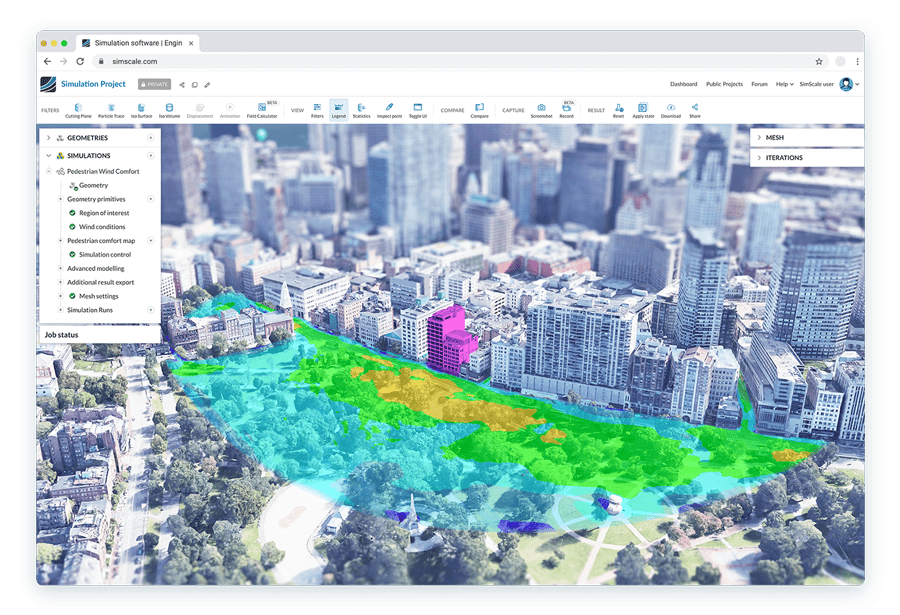Open the Iso Surface filter
The image size is (900, 615).
point(140,110)
